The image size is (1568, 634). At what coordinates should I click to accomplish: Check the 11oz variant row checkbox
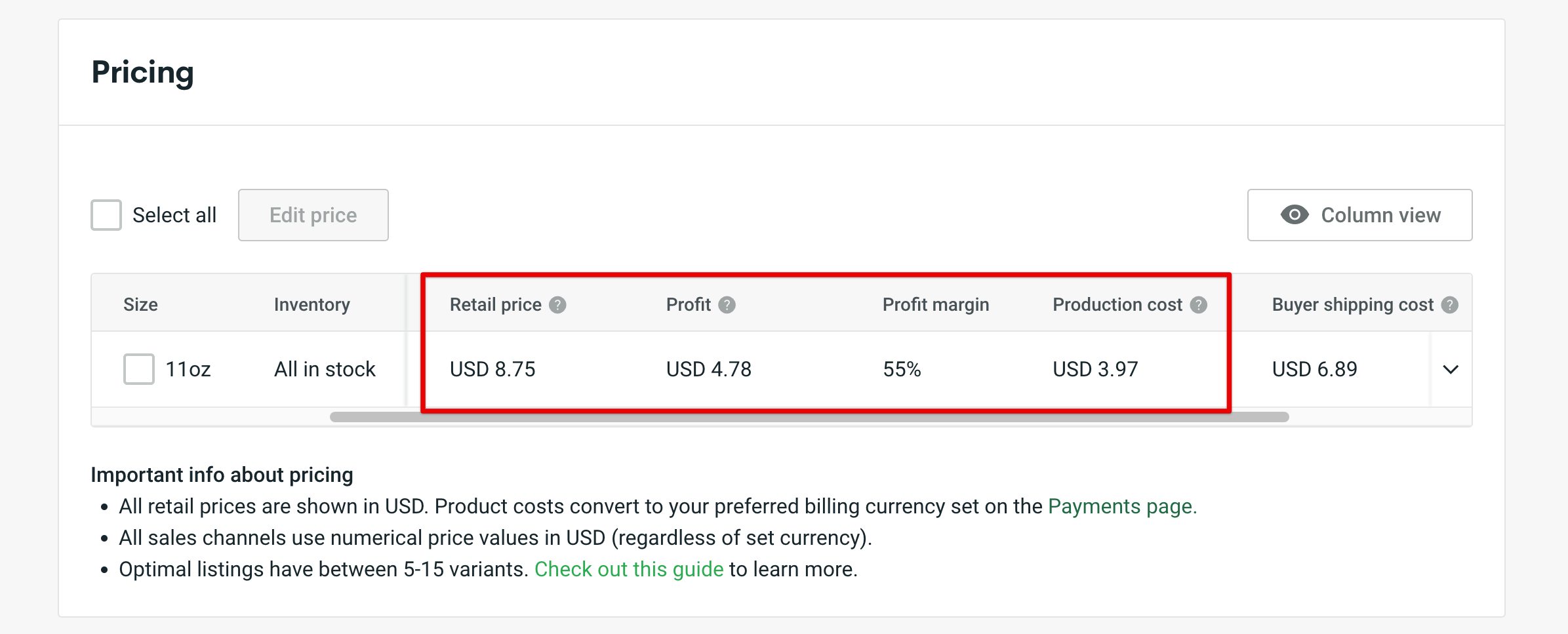point(138,368)
